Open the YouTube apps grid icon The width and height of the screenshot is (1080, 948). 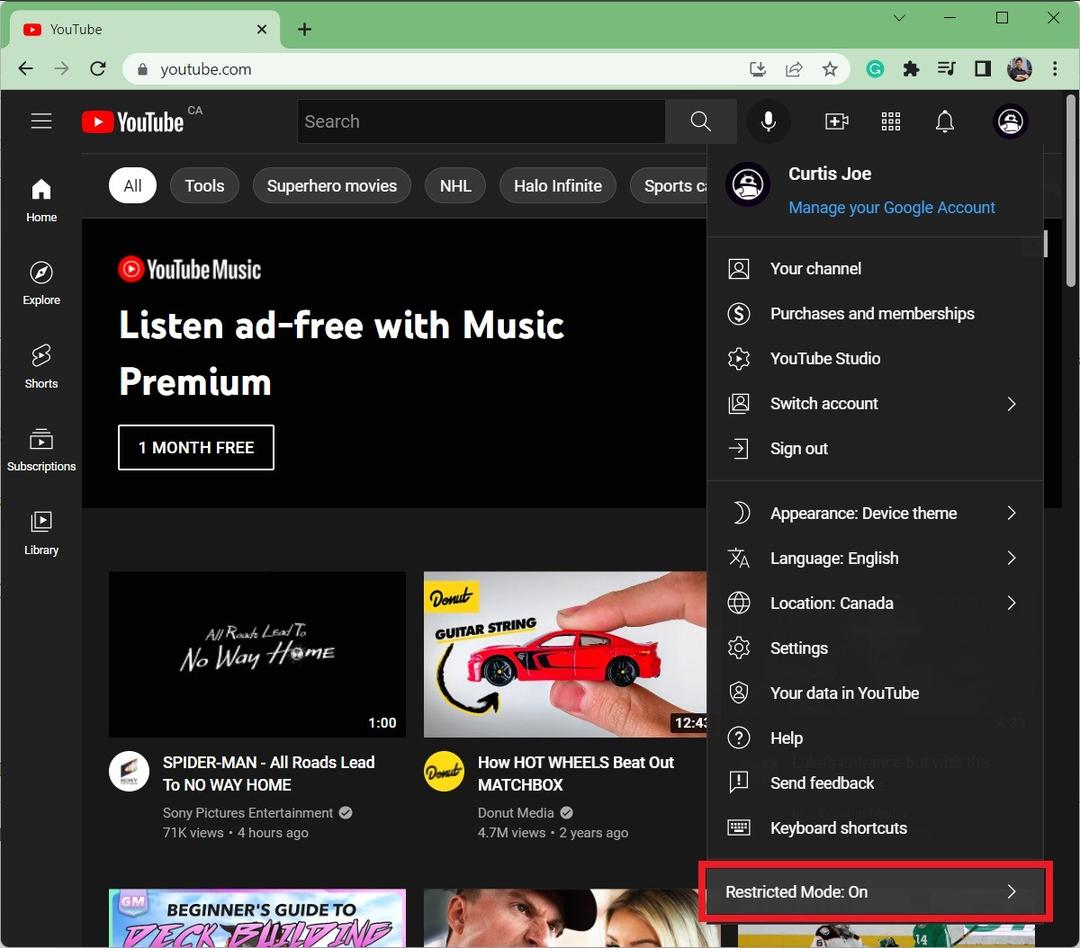(x=891, y=121)
